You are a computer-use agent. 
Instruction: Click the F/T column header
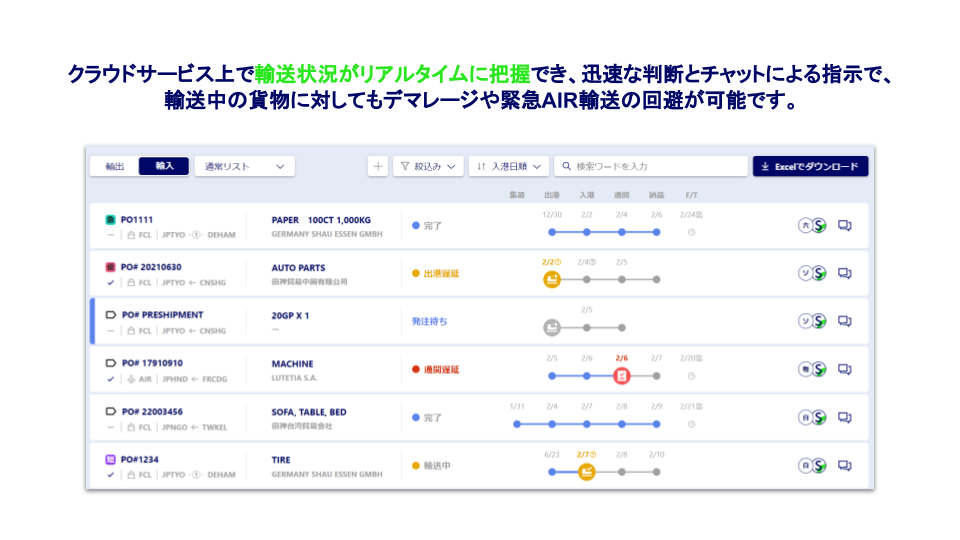pos(691,195)
